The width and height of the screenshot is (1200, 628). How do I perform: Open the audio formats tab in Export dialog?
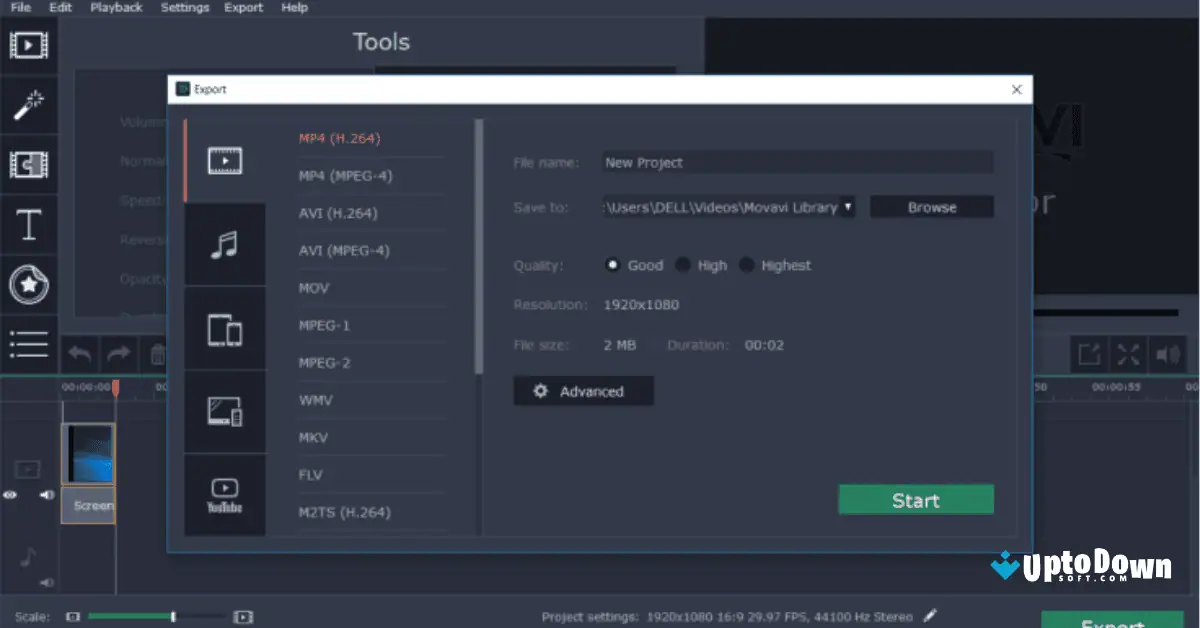point(225,244)
